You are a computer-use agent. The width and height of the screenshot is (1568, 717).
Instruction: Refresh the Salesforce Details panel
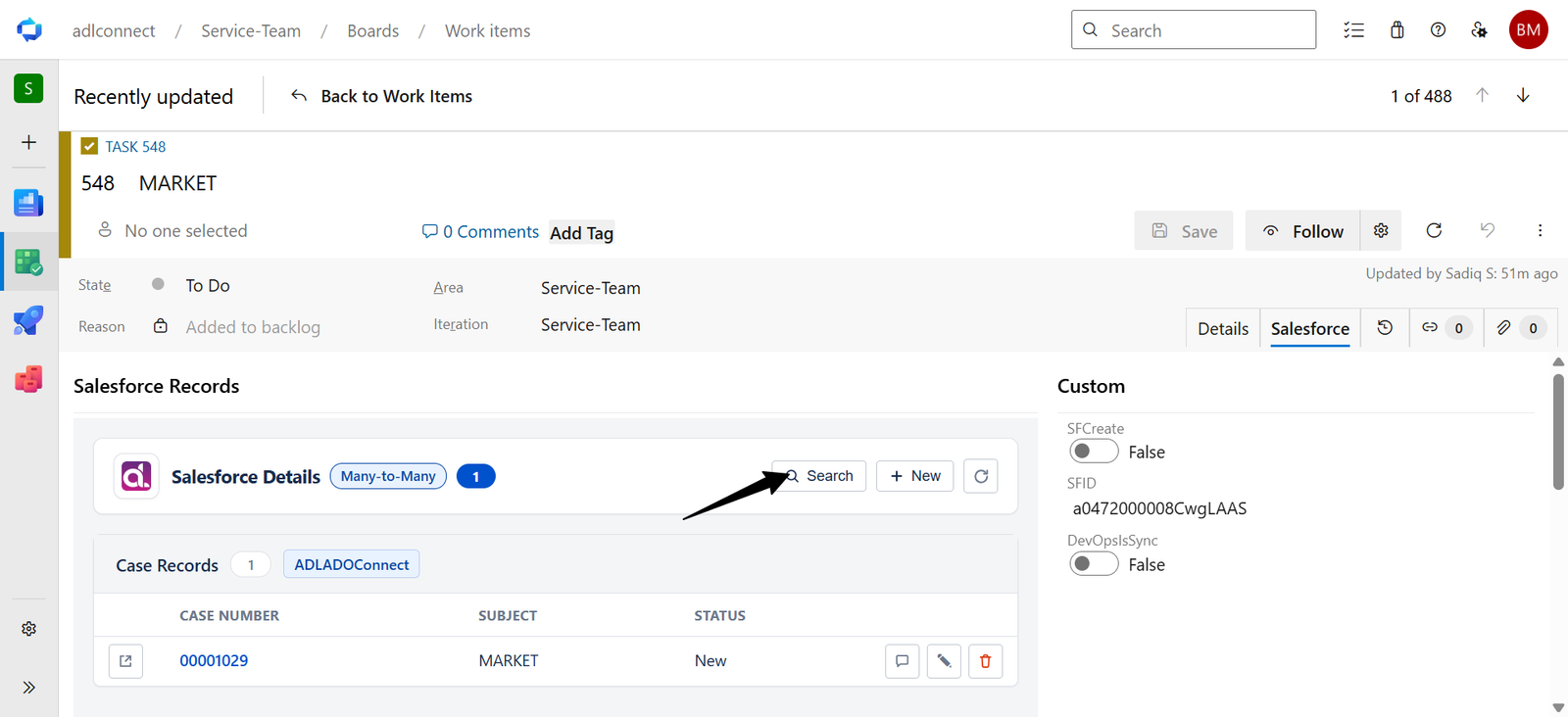click(x=981, y=476)
